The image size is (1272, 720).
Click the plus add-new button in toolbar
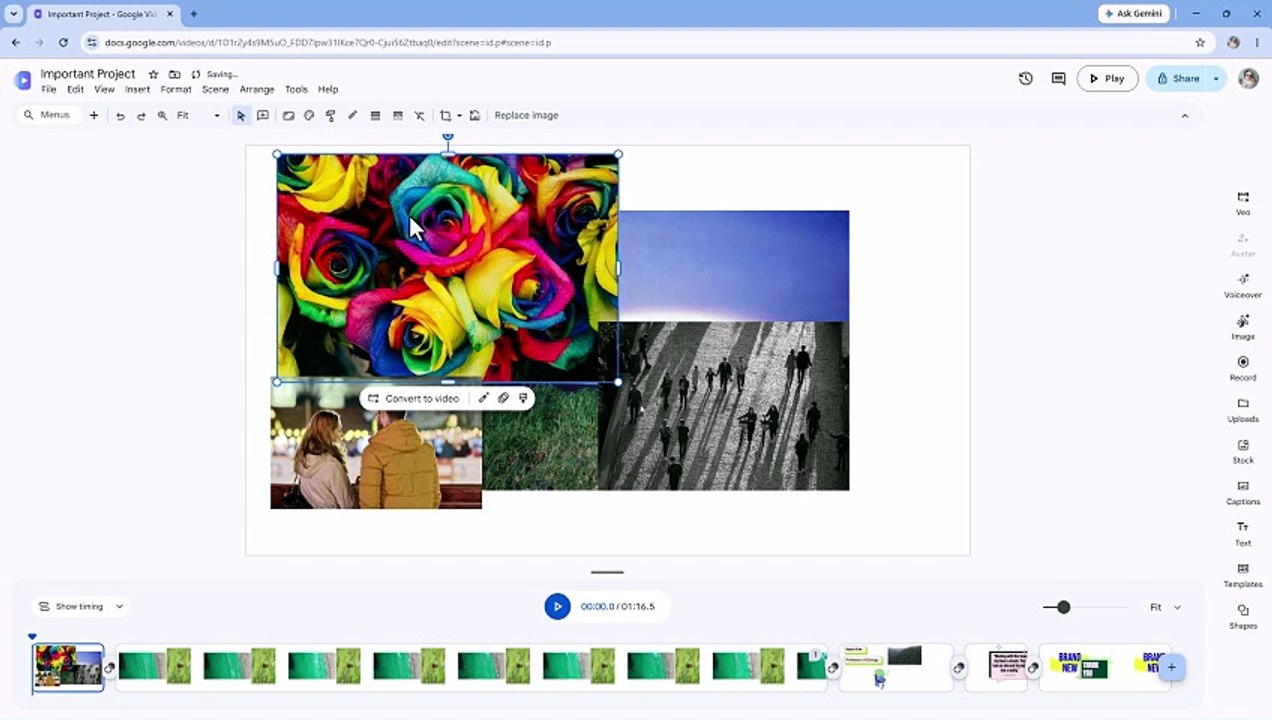coord(94,116)
